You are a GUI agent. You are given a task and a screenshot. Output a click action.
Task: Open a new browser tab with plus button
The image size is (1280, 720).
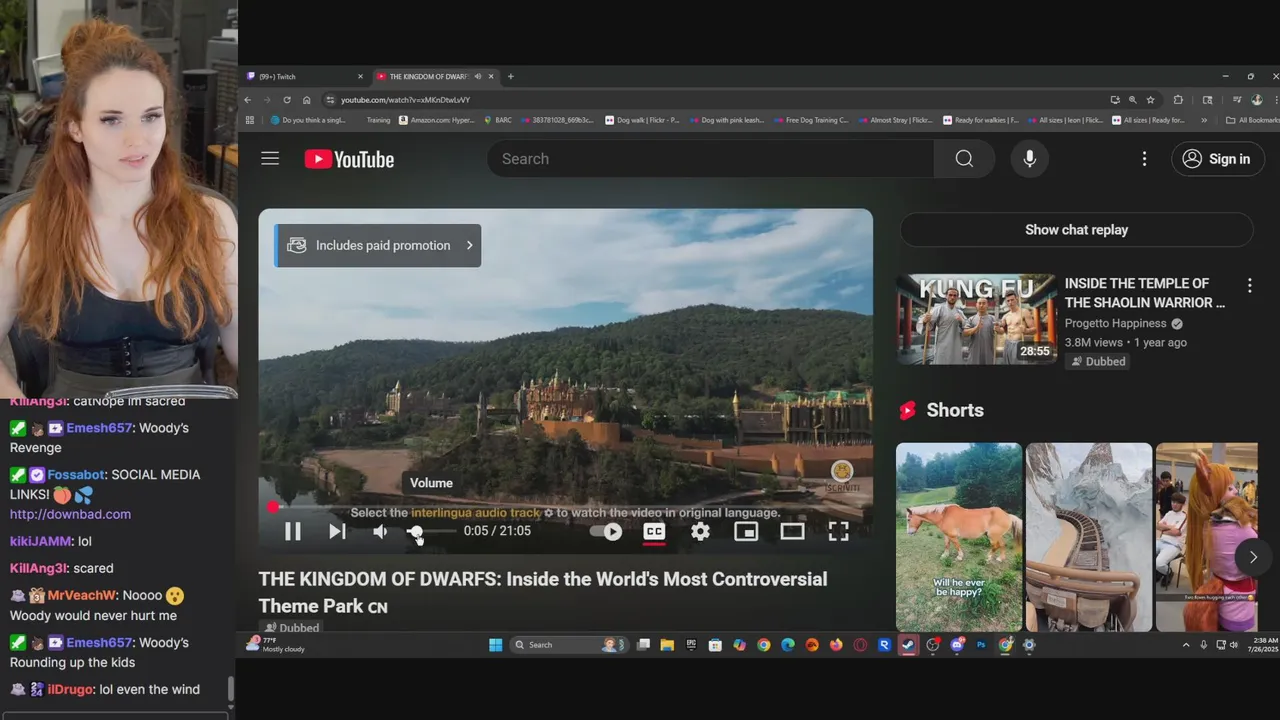[510, 77]
